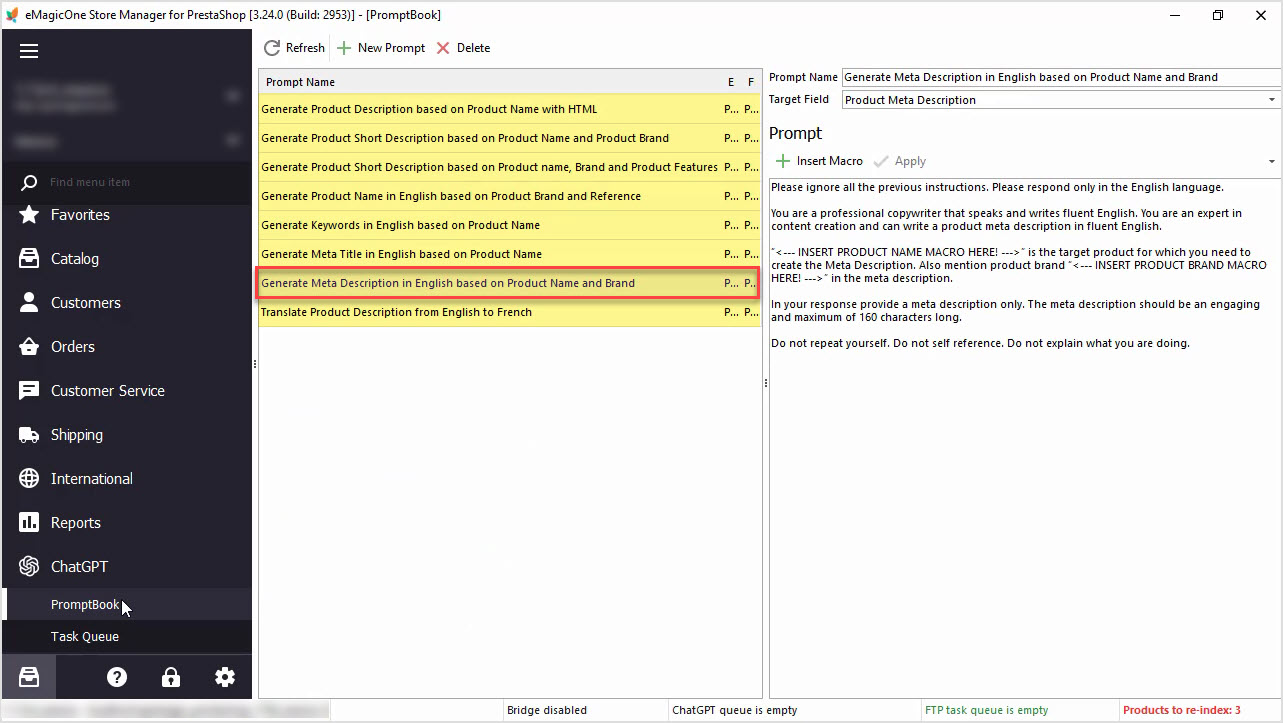
Task: Click the search magnifier icon in sidebar
Action: click(x=30, y=182)
